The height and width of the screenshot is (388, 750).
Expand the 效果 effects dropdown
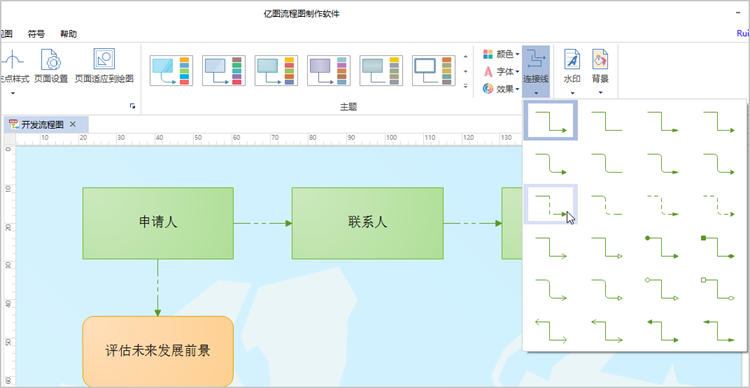pyautogui.click(x=501, y=89)
